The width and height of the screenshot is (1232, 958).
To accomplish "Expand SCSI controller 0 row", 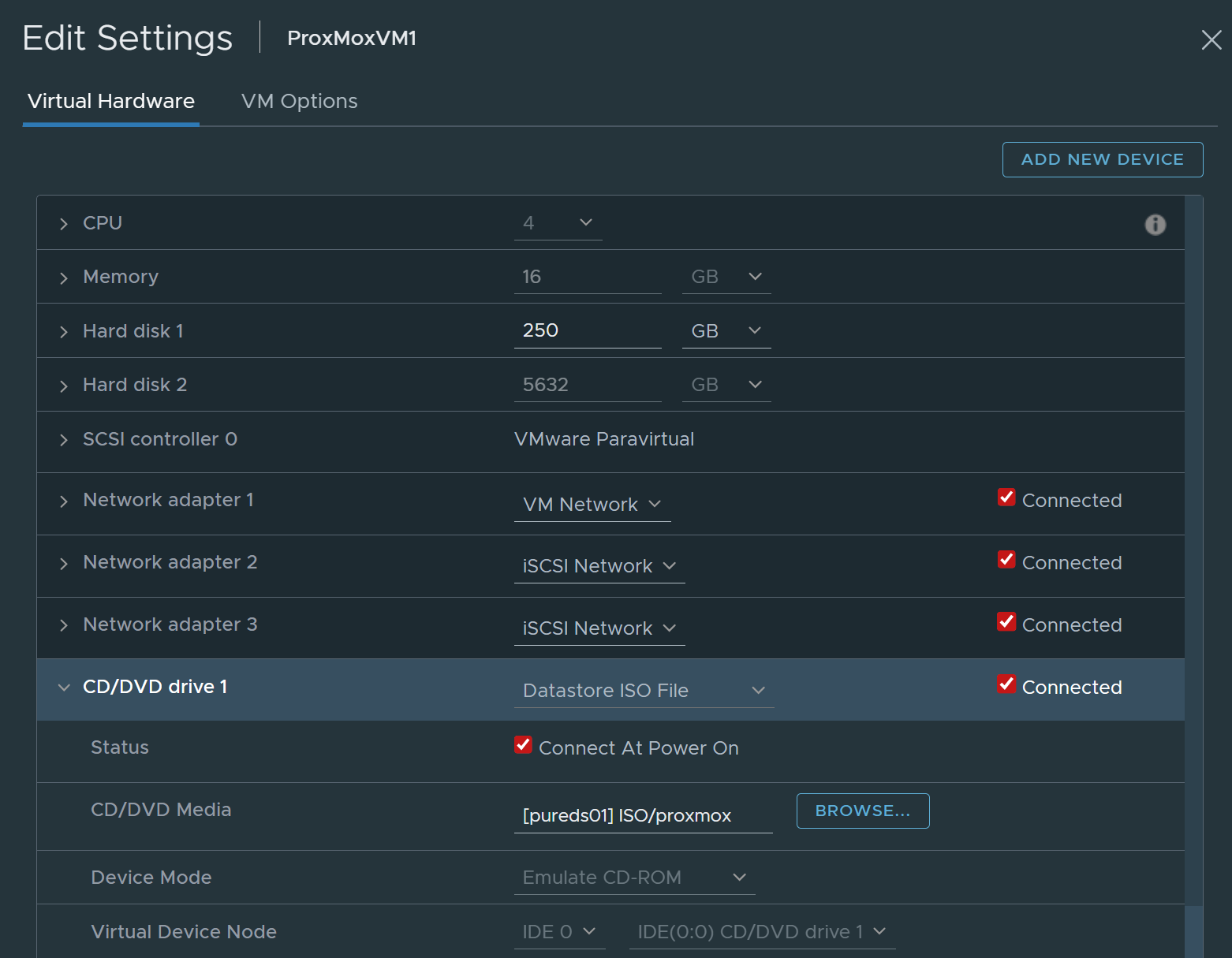I will 64,440.
